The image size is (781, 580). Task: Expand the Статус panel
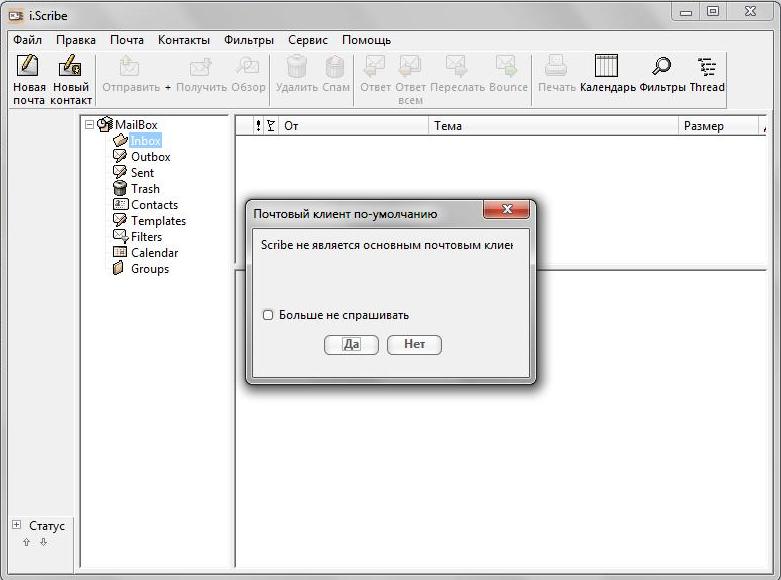16,525
